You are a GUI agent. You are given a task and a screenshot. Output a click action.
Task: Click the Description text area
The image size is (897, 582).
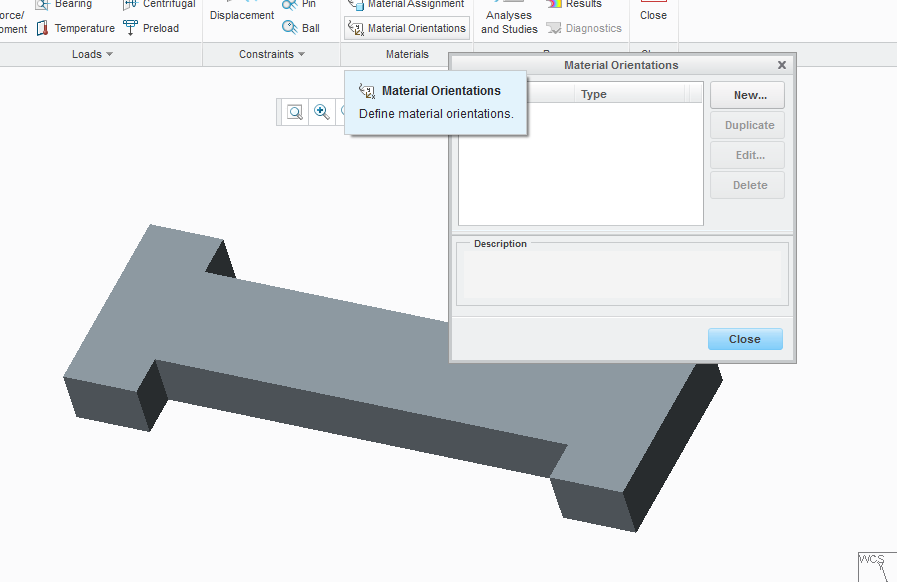[622, 275]
